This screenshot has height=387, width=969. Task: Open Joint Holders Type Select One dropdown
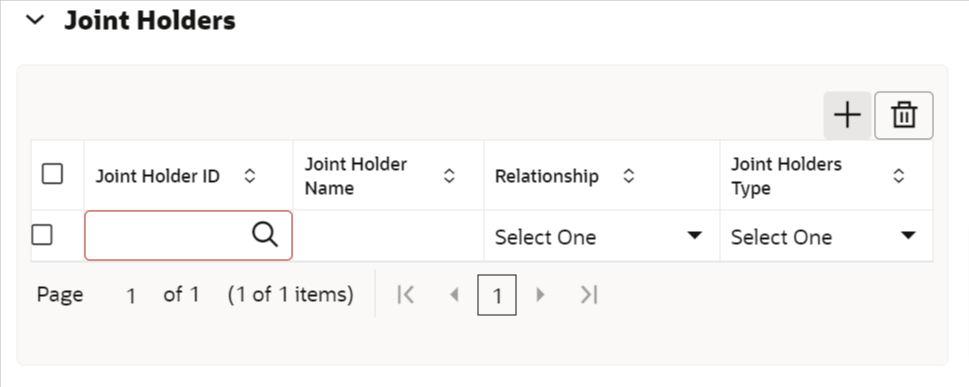(826, 237)
